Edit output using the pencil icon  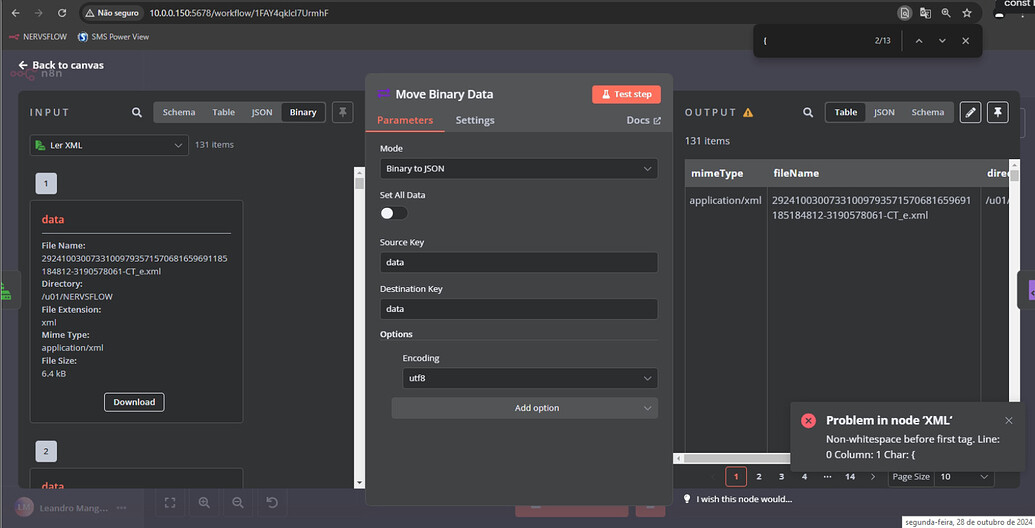[970, 112]
